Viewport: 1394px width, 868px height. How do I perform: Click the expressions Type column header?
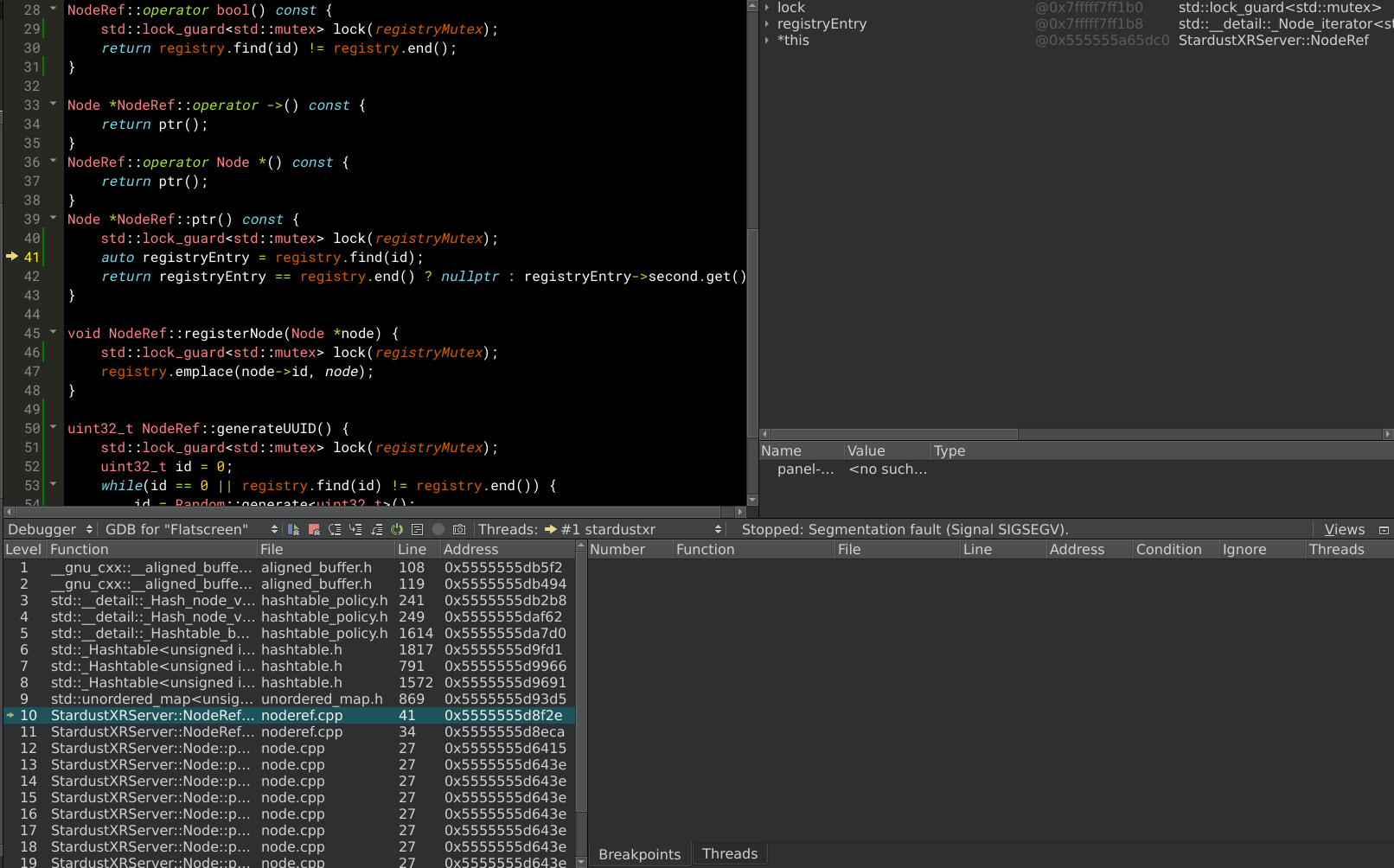[1162, 450]
